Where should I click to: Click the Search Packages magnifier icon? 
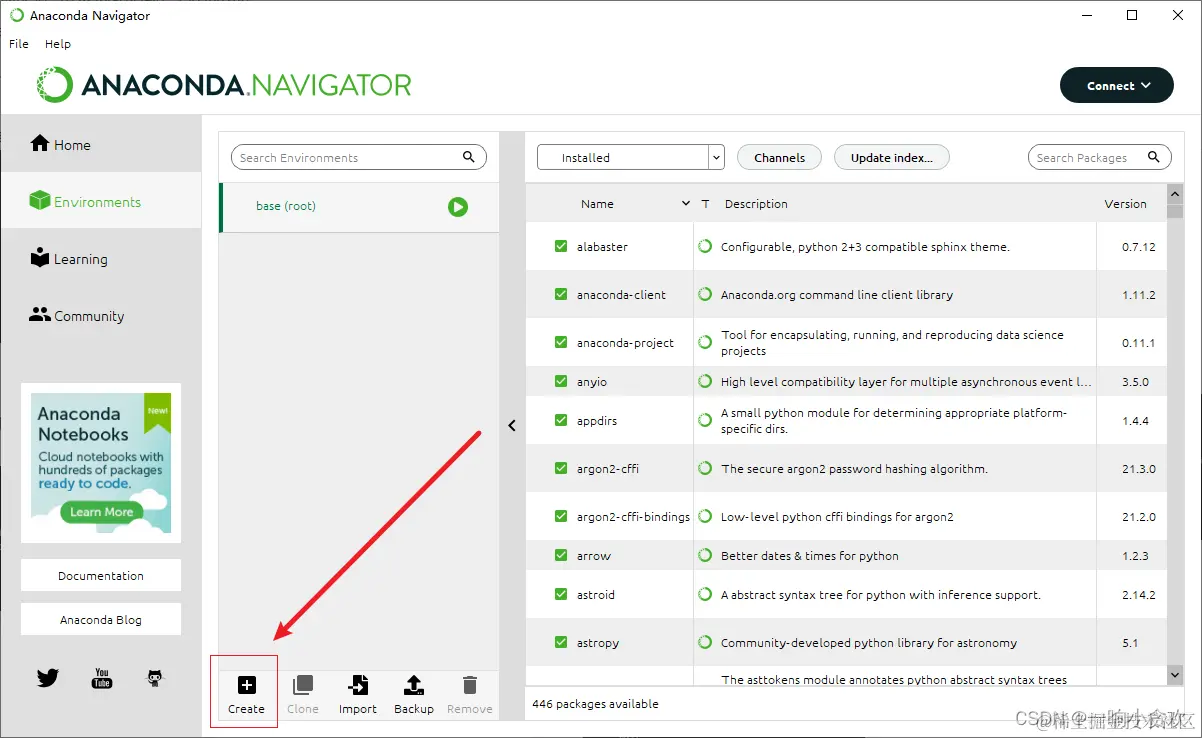pyautogui.click(x=1154, y=157)
